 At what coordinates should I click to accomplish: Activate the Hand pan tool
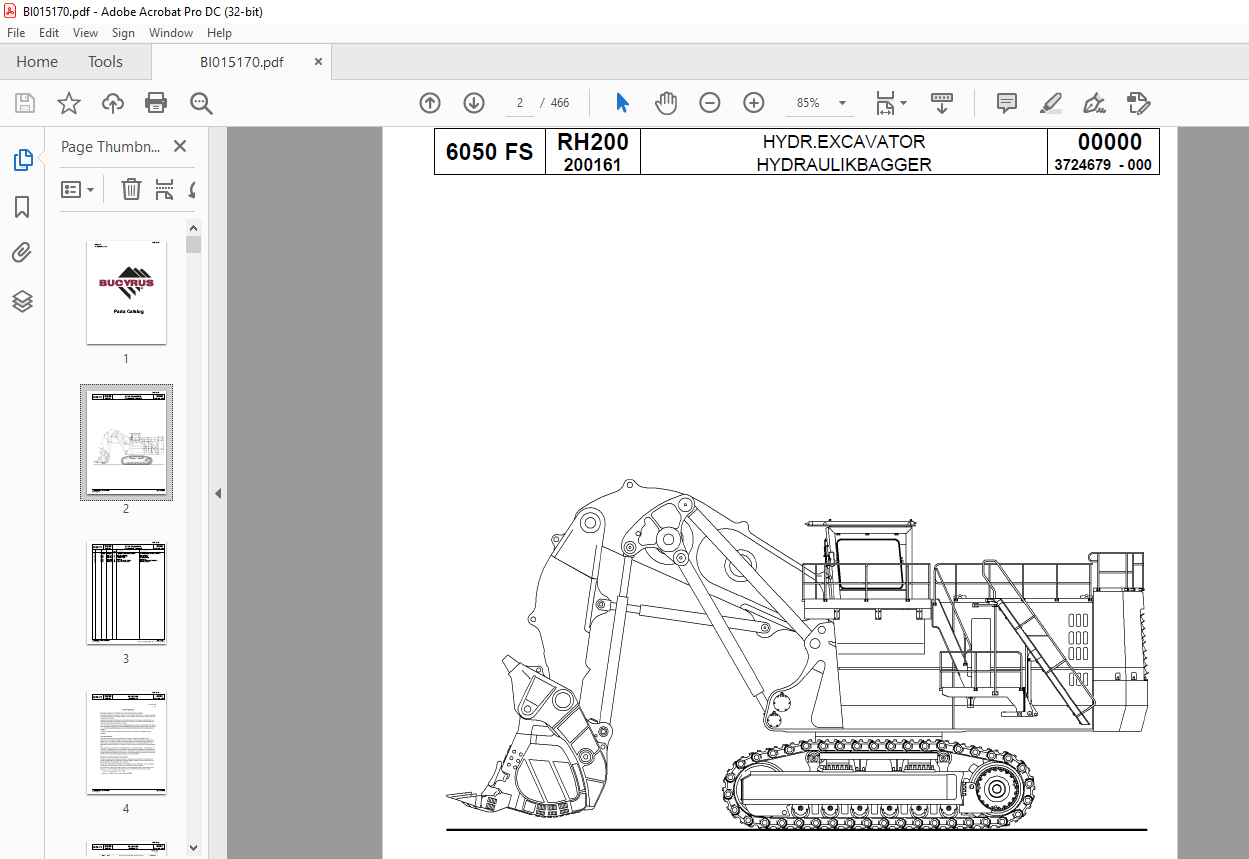(666, 103)
